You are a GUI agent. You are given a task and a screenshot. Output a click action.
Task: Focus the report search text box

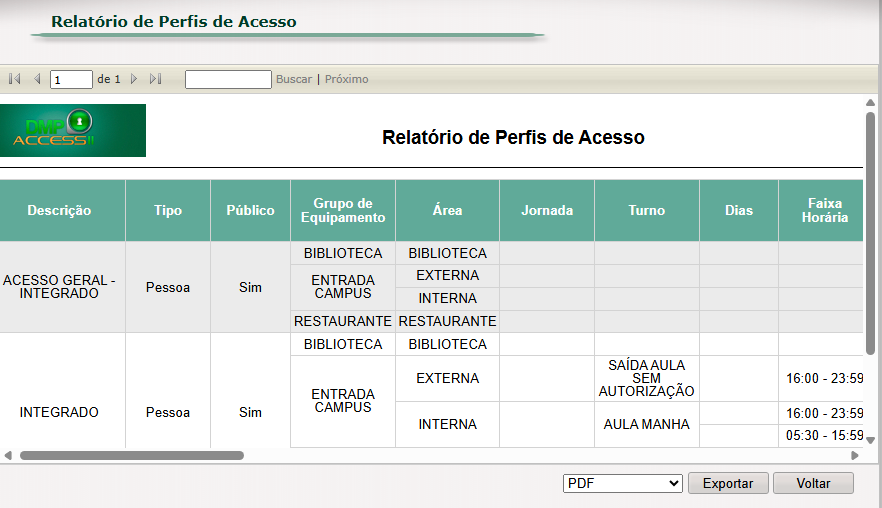[x=228, y=79]
